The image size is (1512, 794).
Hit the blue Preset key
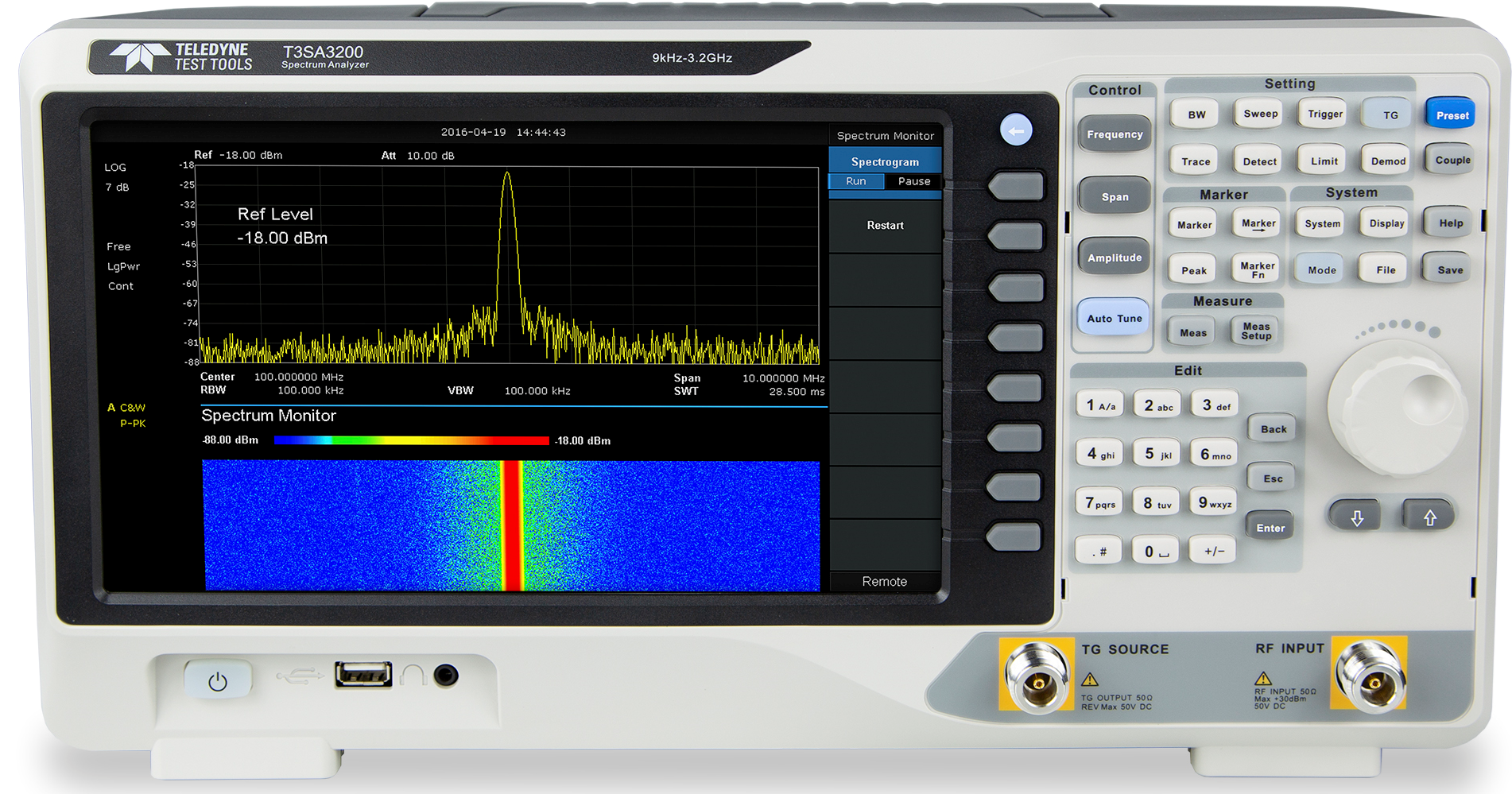pos(1452,115)
